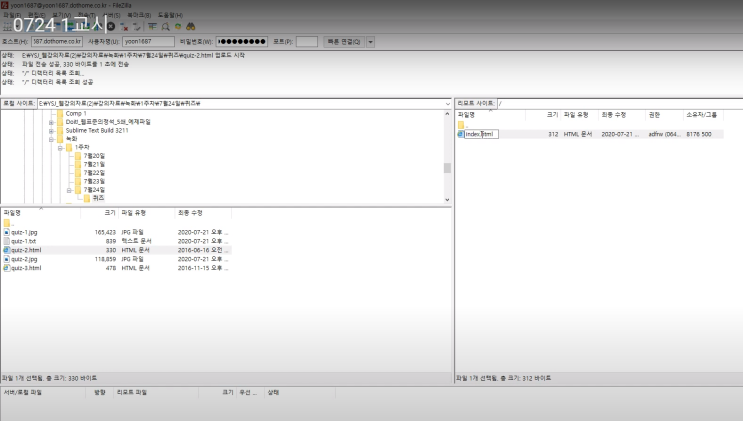
Task: Click the 리모트 사이트 path field
Action: [620, 103]
